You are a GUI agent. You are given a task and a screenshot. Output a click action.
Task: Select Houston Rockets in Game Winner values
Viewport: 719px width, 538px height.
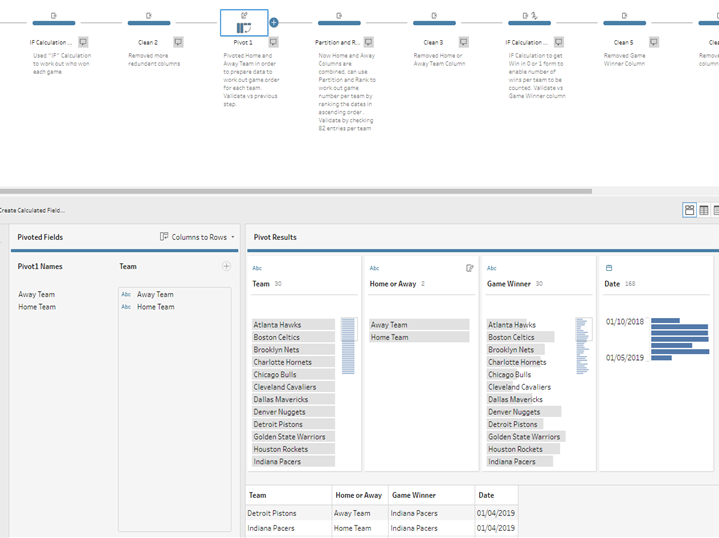point(524,449)
